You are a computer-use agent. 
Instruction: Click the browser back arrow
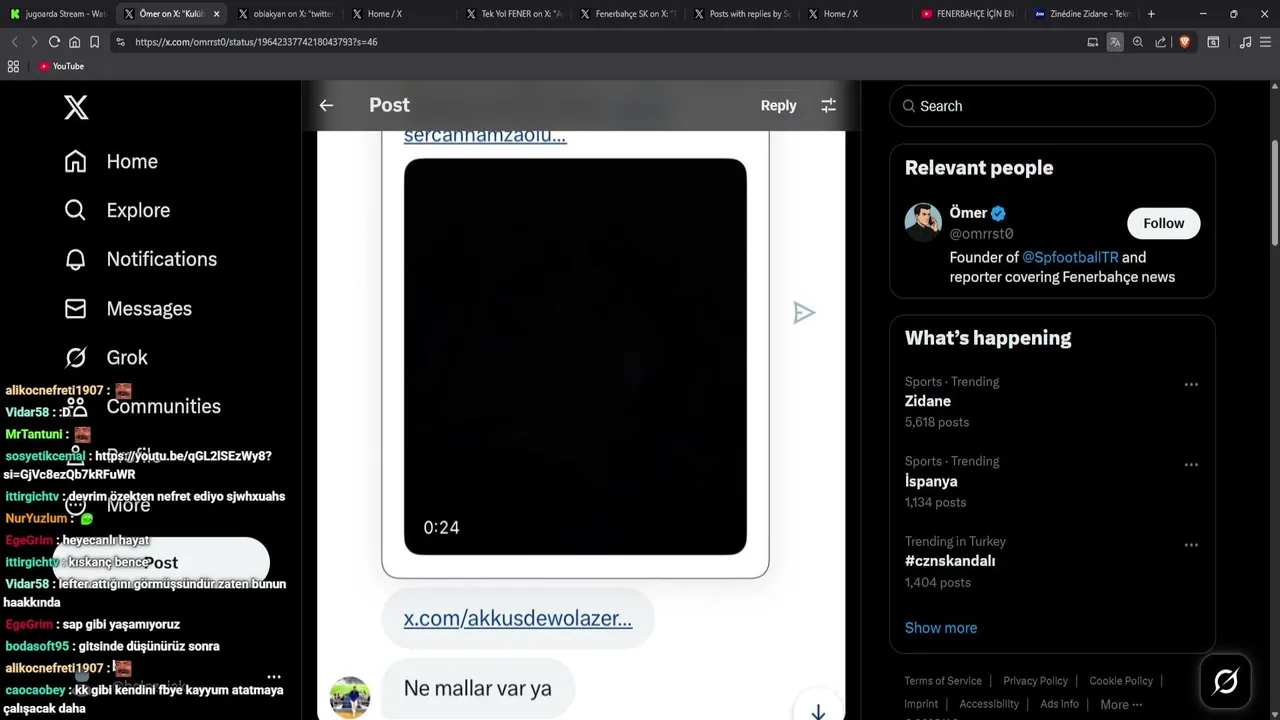(14, 42)
